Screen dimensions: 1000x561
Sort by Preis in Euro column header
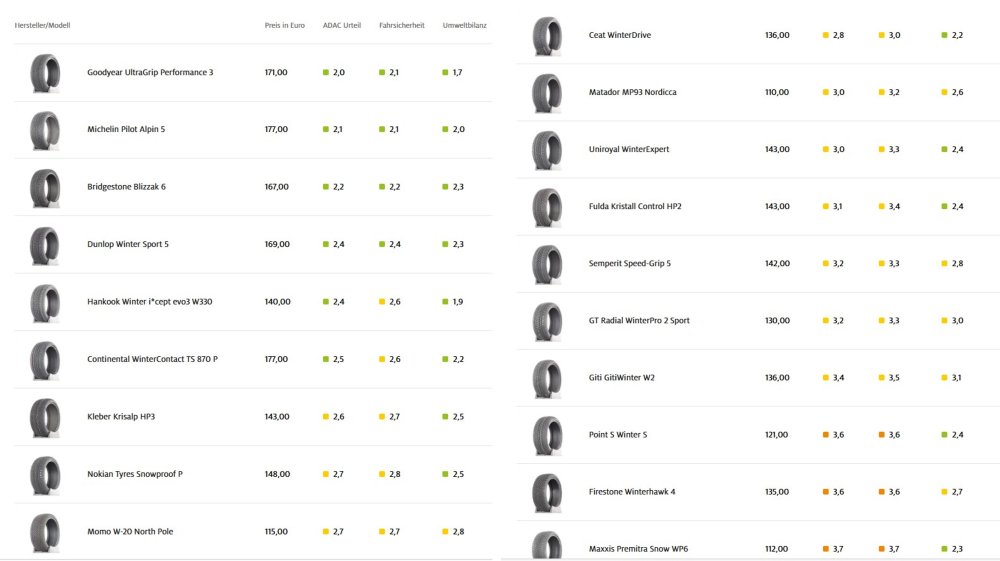click(x=284, y=26)
